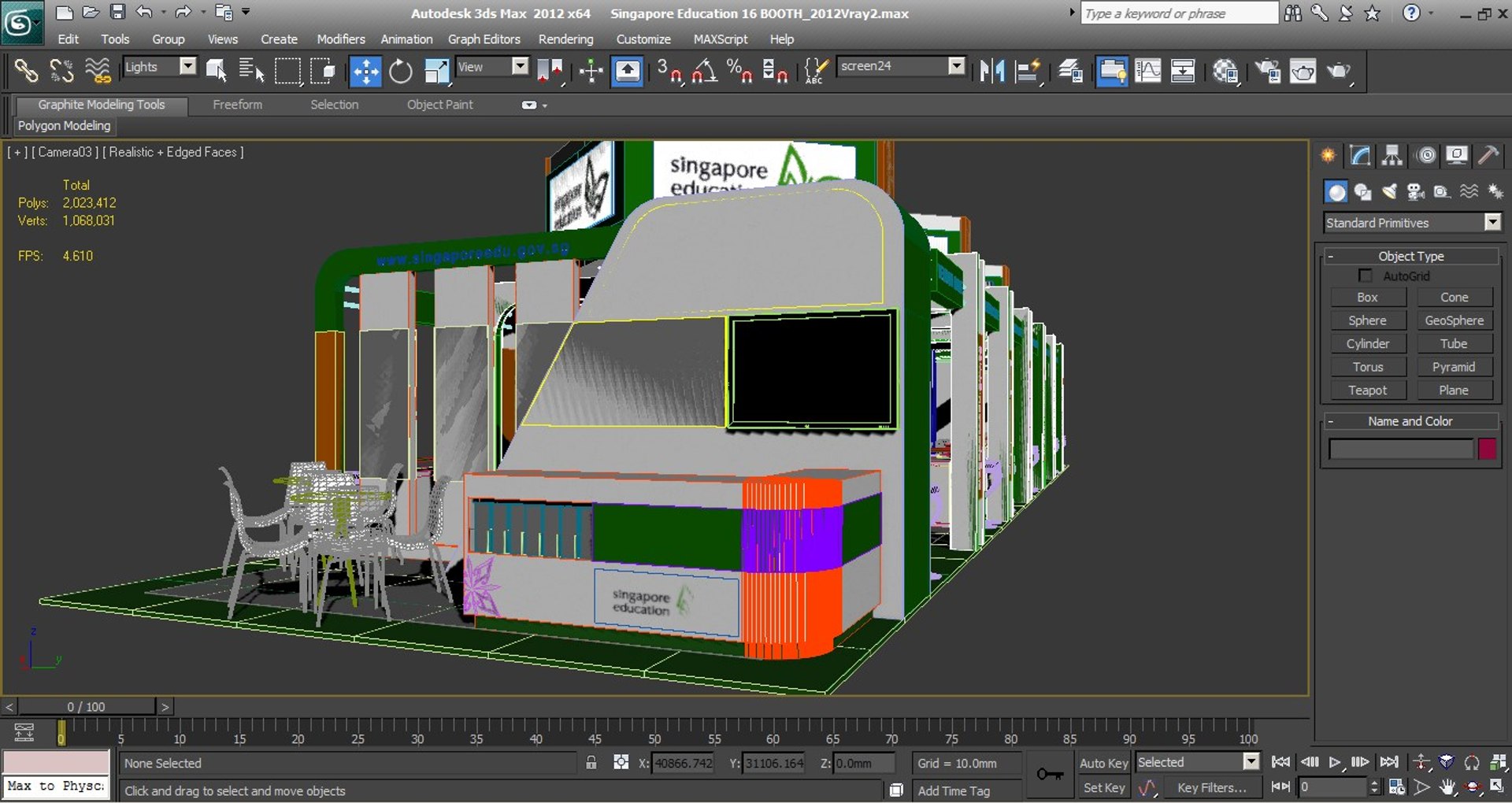This screenshot has width=1512, height=803.
Task: Open the Rendering menu
Action: (x=565, y=39)
